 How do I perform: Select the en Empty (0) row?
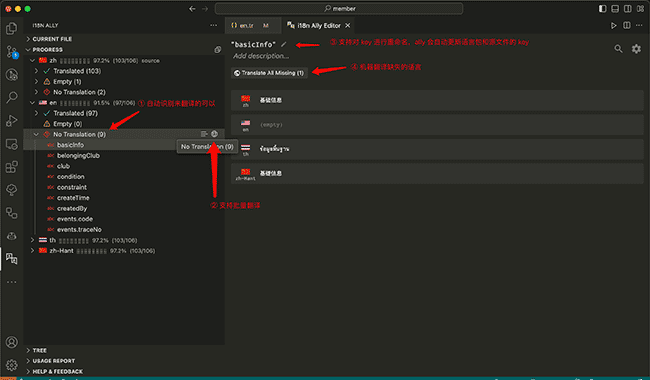click(124, 124)
